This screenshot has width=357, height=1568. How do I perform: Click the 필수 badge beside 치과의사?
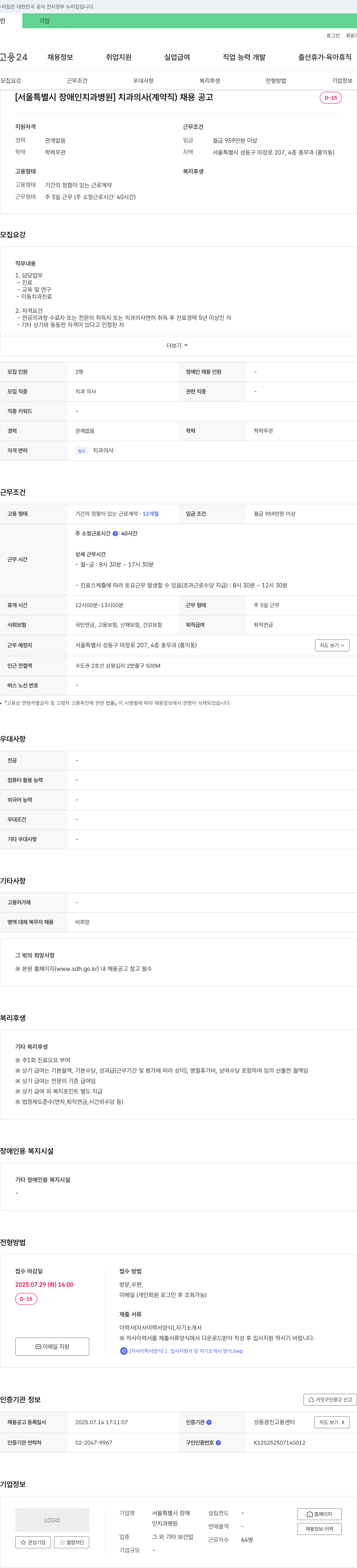pyautogui.click(x=82, y=451)
